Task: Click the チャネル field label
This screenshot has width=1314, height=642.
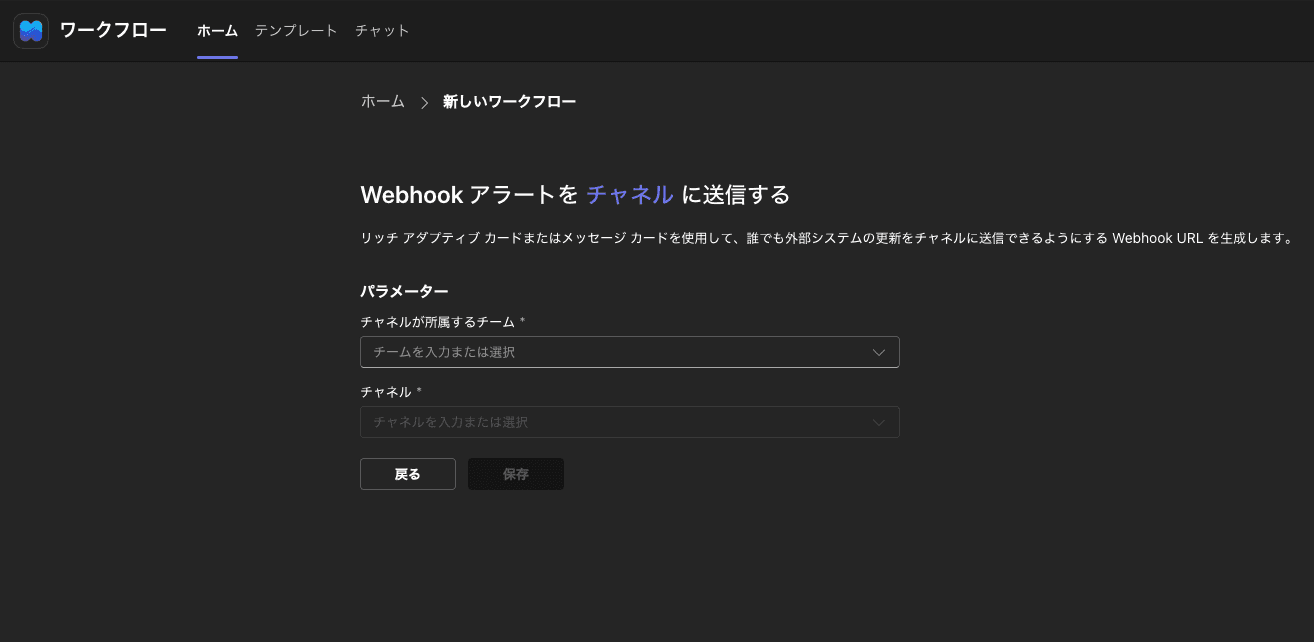Action: (386, 392)
